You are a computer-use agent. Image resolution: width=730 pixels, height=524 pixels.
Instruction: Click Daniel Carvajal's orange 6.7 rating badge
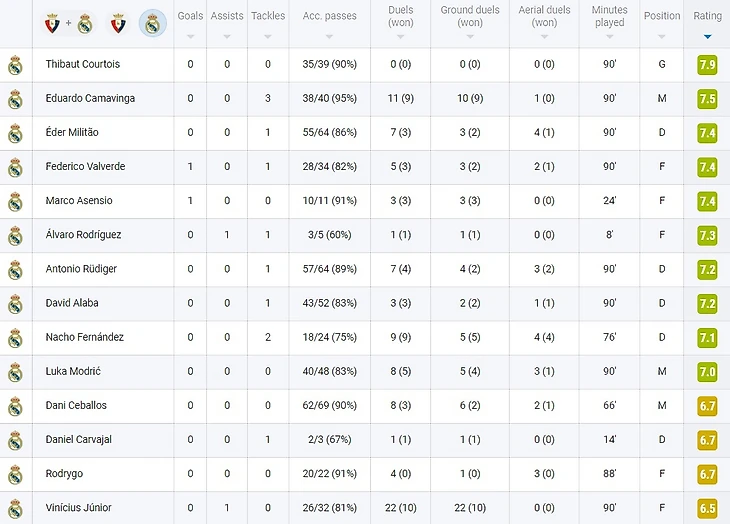click(707, 440)
